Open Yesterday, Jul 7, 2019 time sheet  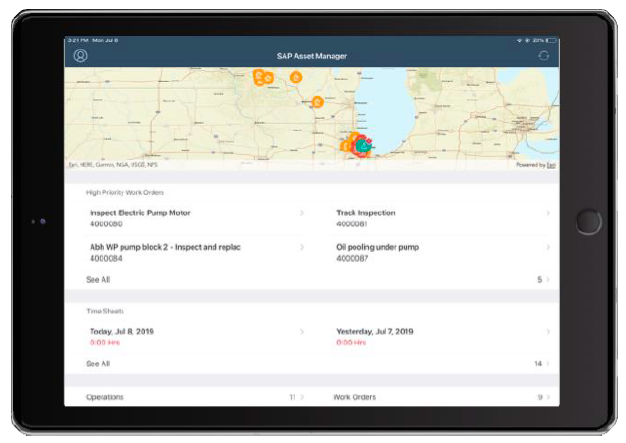(x=443, y=336)
